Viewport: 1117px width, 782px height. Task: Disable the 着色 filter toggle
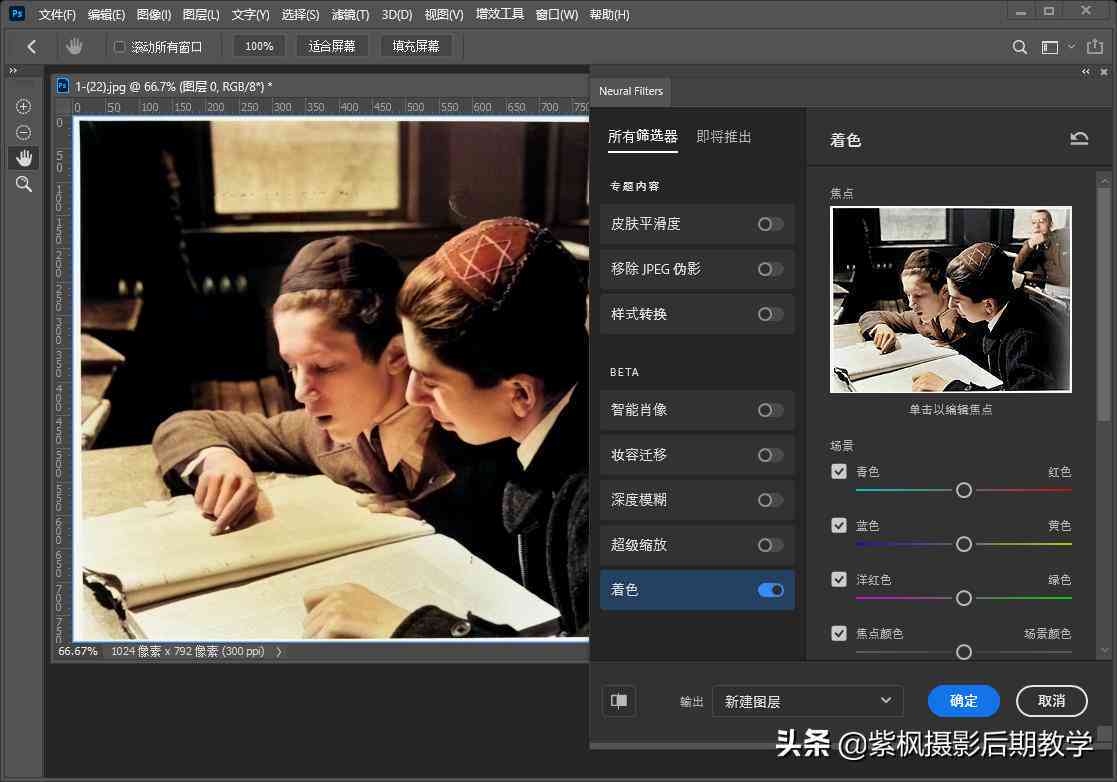point(771,590)
